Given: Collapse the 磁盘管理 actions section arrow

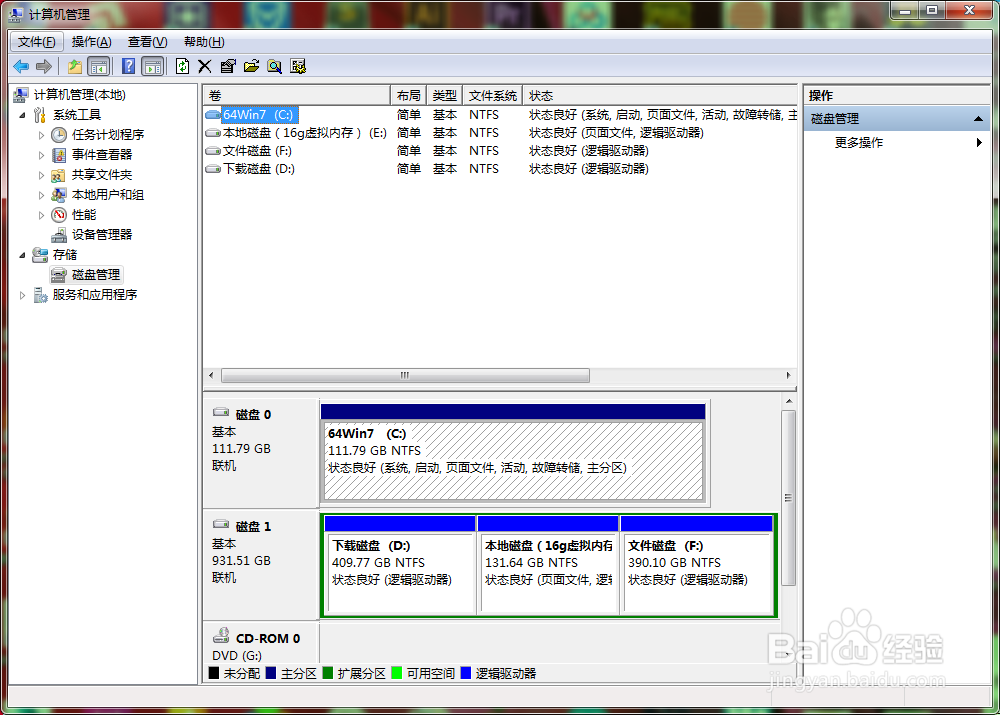Looking at the screenshot, I should click(978, 119).
